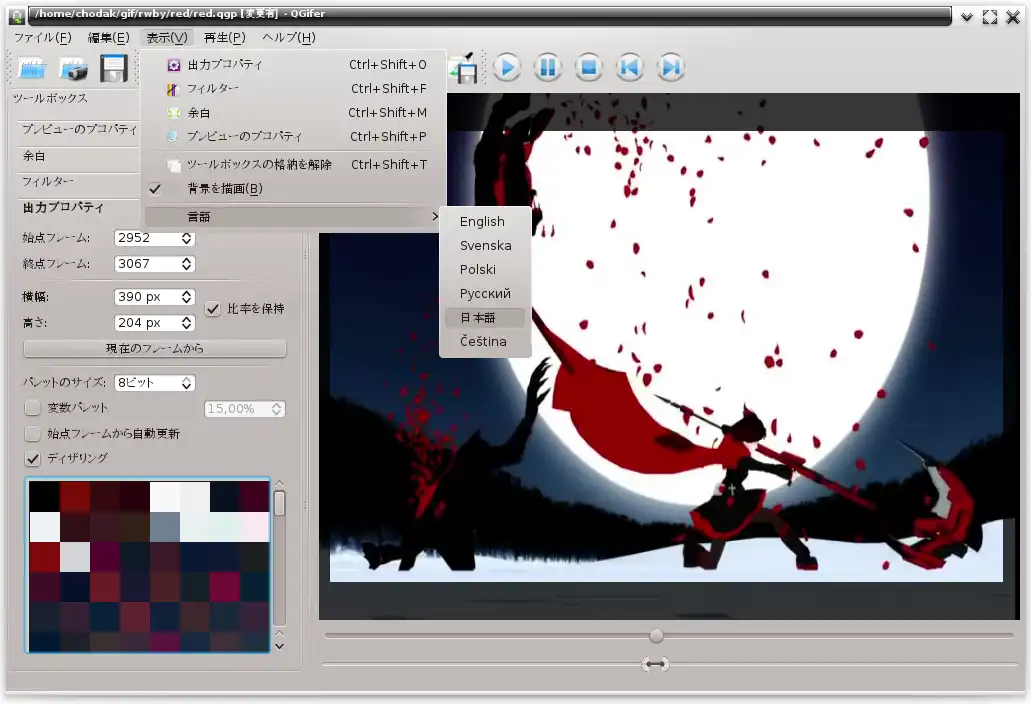
Task: Open the パレットのサイズ 8ビット dropdown
Action: [154, 383]
